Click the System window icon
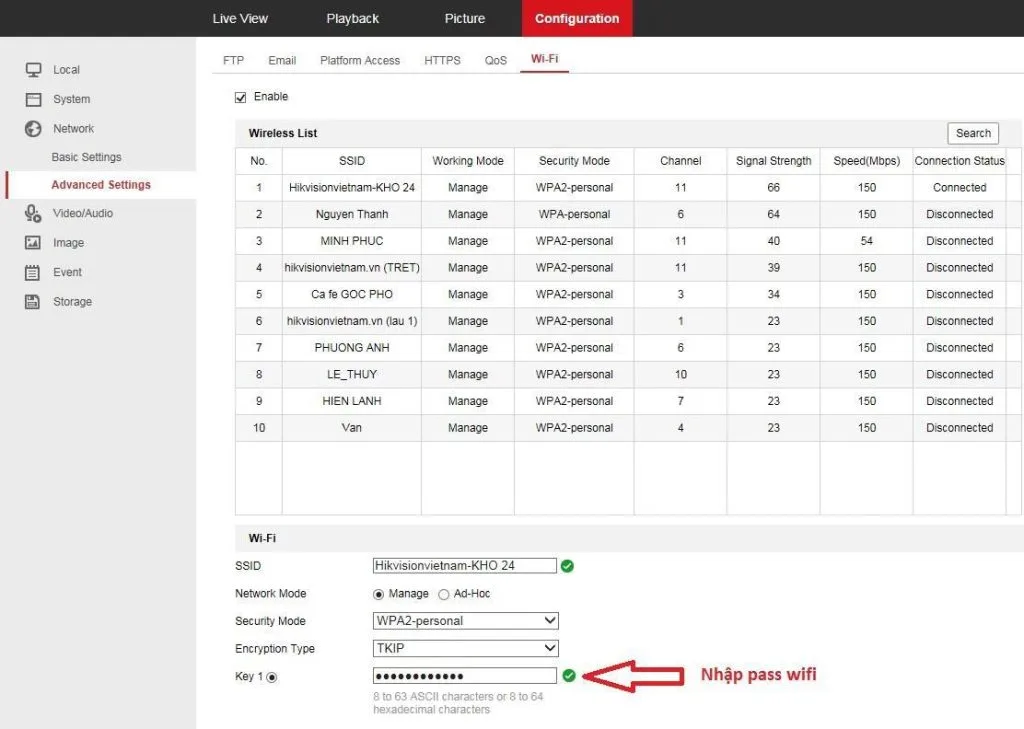Image resolution: width=1024 pixels, height=729 pixels. coord(33,99)
